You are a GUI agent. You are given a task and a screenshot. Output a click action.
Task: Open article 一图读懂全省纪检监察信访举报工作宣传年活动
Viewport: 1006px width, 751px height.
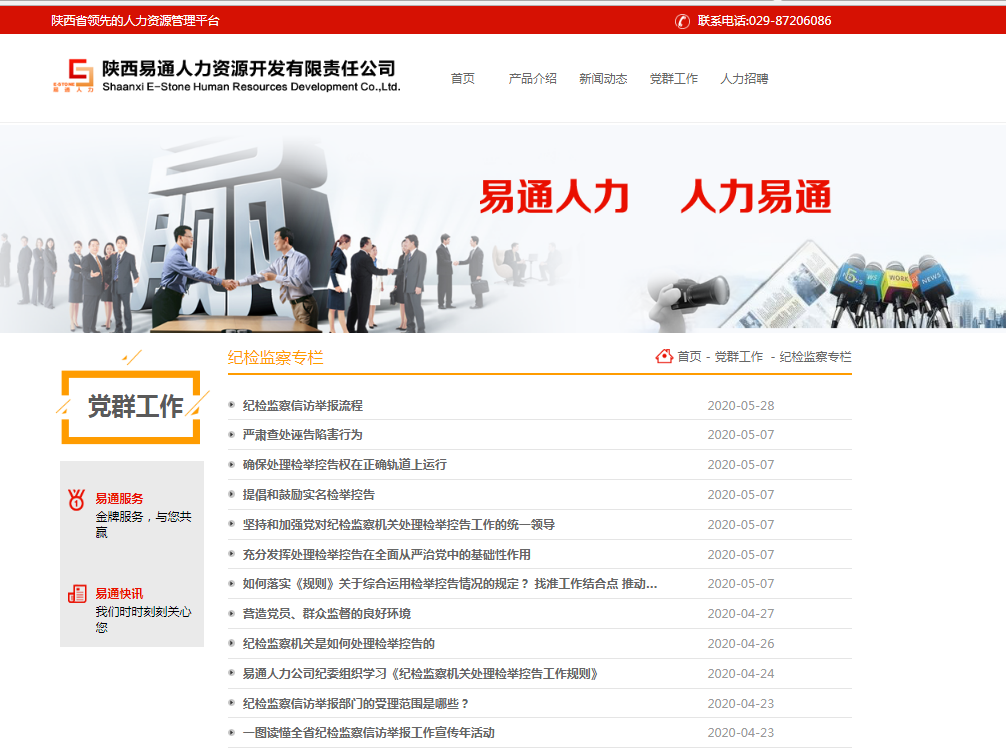point(369,732)
